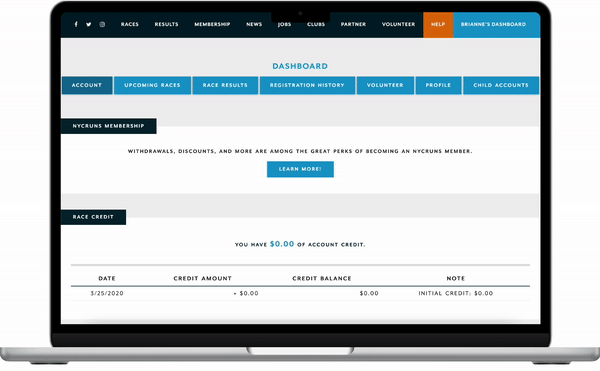Click the Note column header
This screenshot has height=371, width=600.
[x=456, y=278]
